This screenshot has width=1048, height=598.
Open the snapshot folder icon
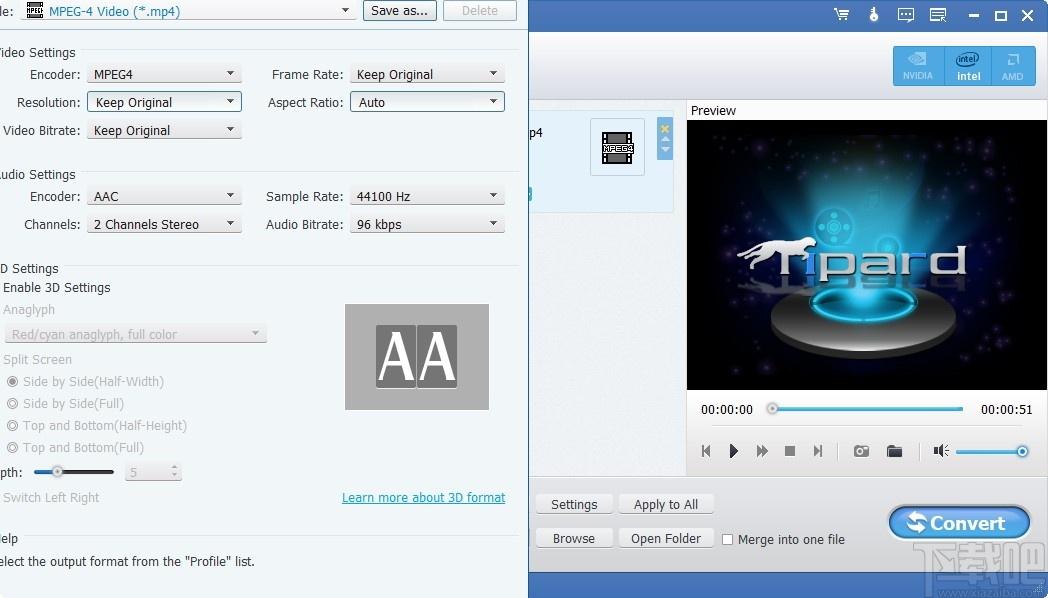[894, 451]
